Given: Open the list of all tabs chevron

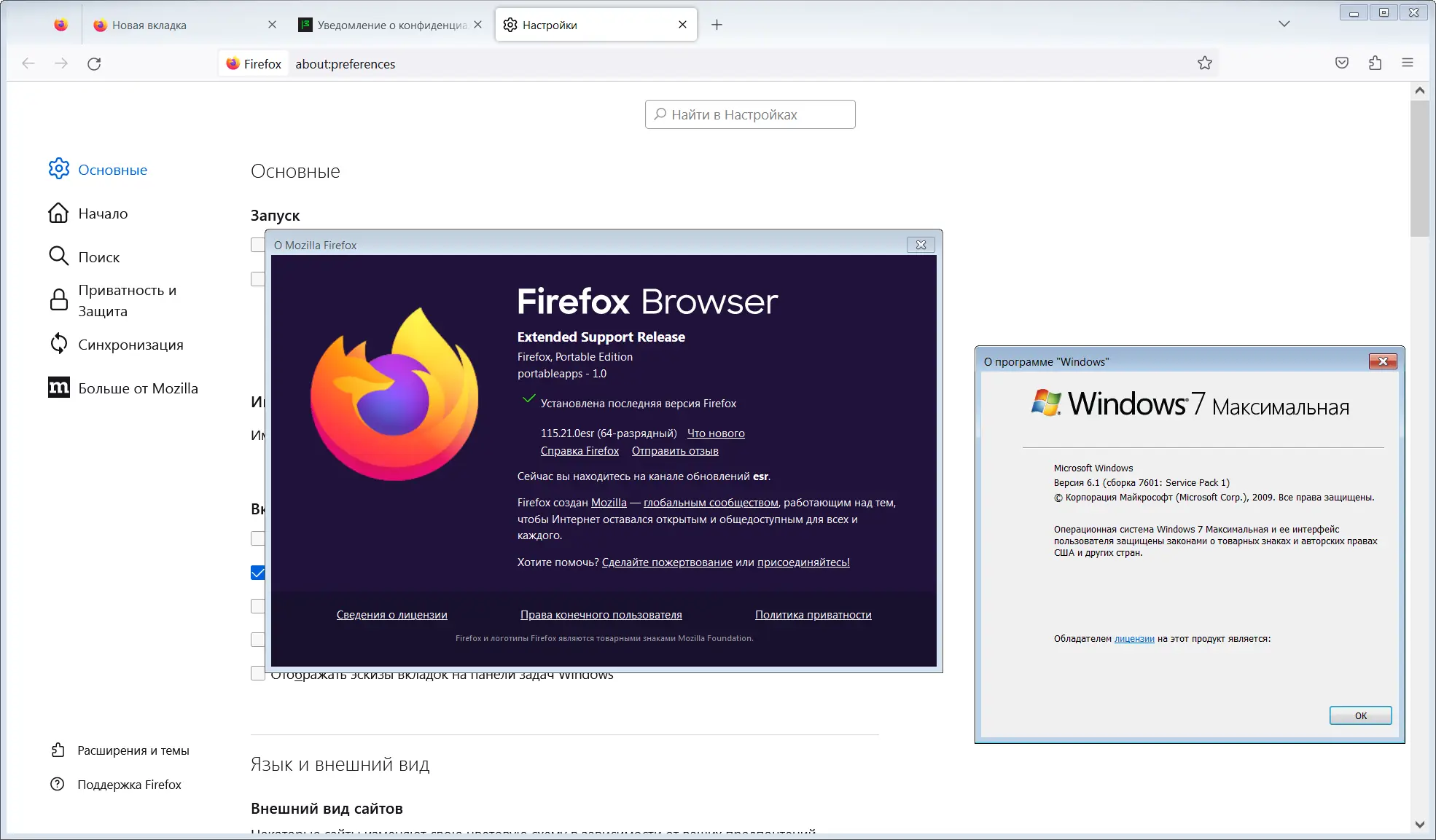Looking at the screenshot, I should click(x=1283, y=24).
